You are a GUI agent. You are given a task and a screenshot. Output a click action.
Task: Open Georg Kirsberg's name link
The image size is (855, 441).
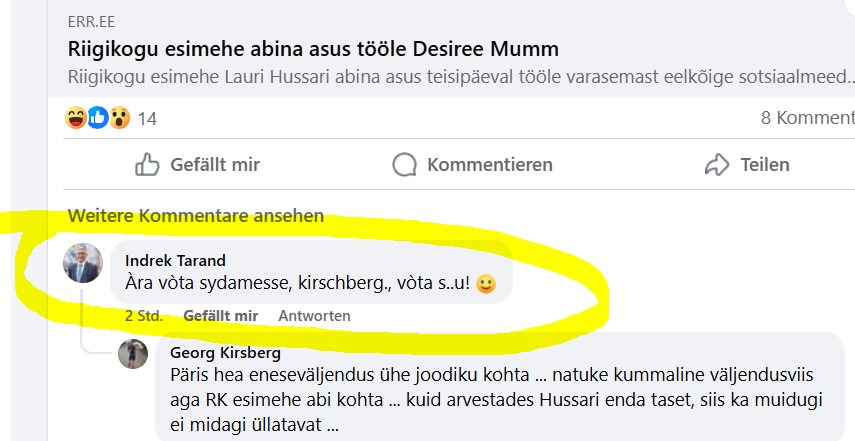point(225,352)
